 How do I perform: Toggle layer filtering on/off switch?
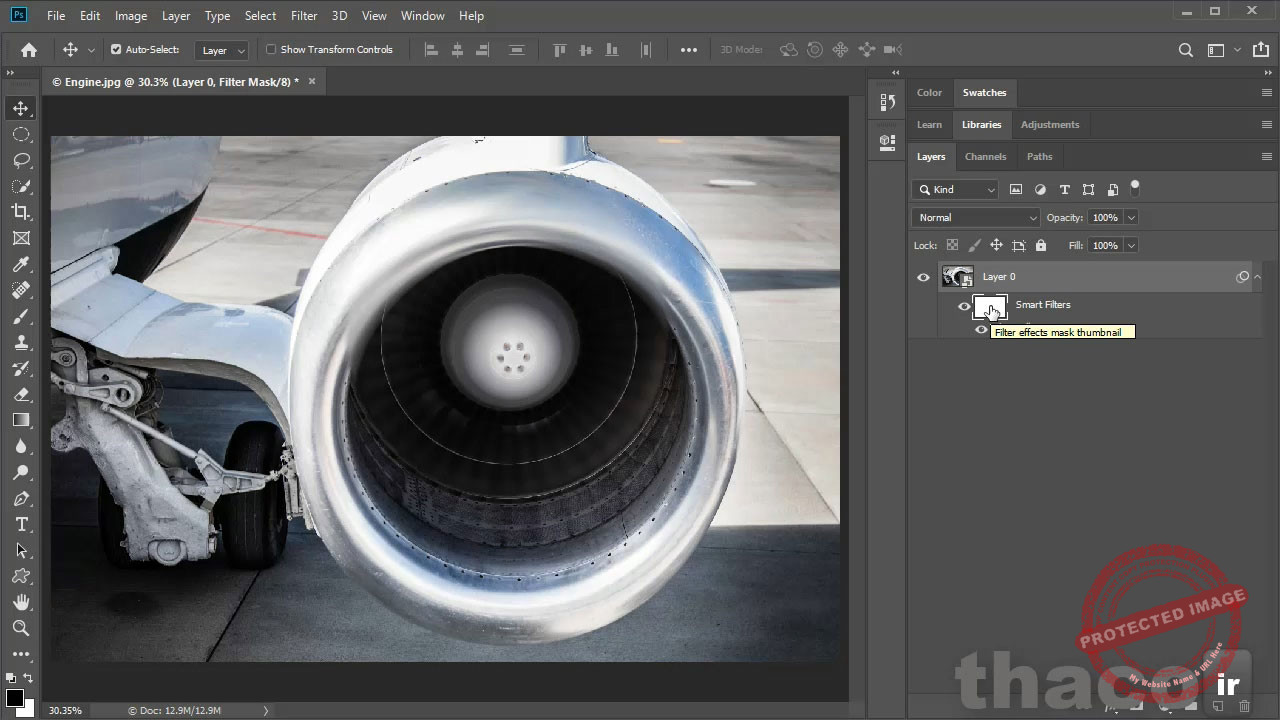point(1135,187)
